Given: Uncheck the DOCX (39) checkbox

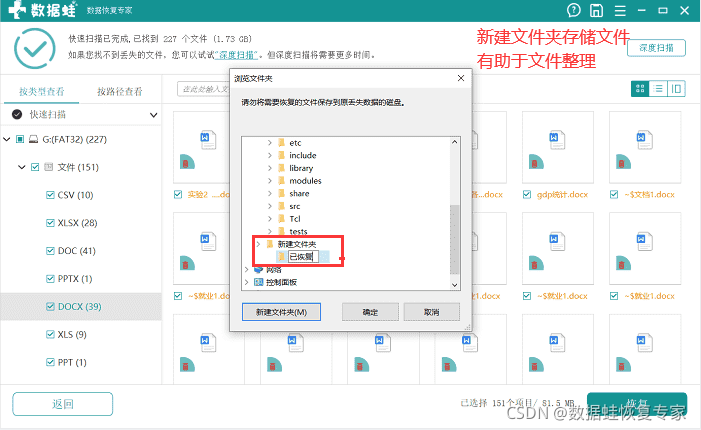Looking at the screenshot, I should pos(50,306).
